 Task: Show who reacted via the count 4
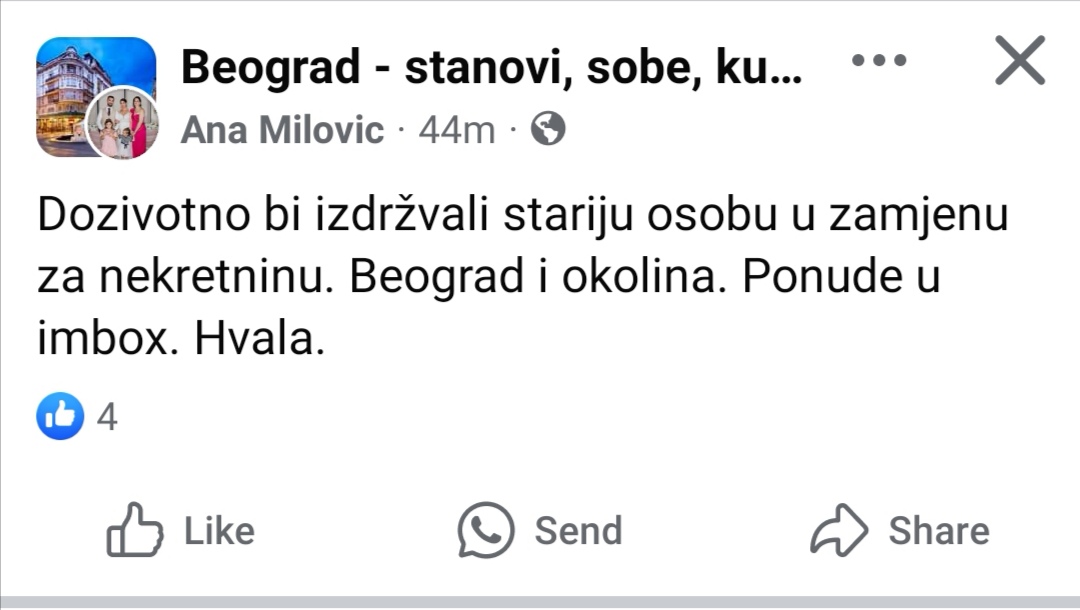[107, 417]
